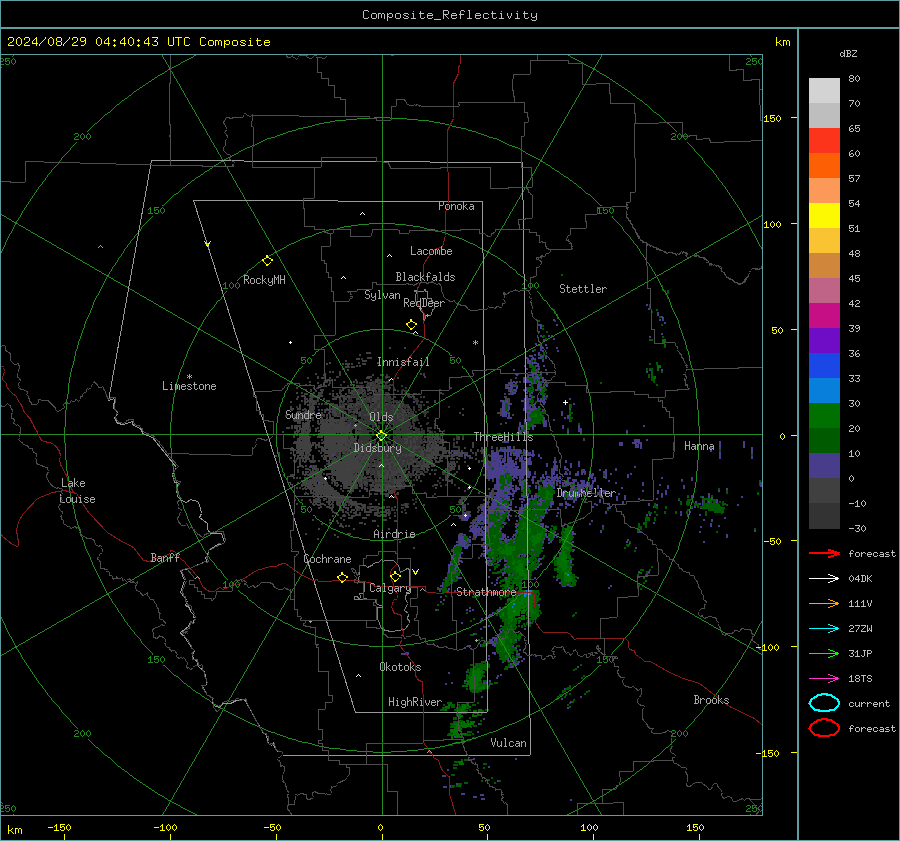This screenshot has width=900, height=841.
Task: Click the Hanna label on map
Action: click(x=699, y=446)
